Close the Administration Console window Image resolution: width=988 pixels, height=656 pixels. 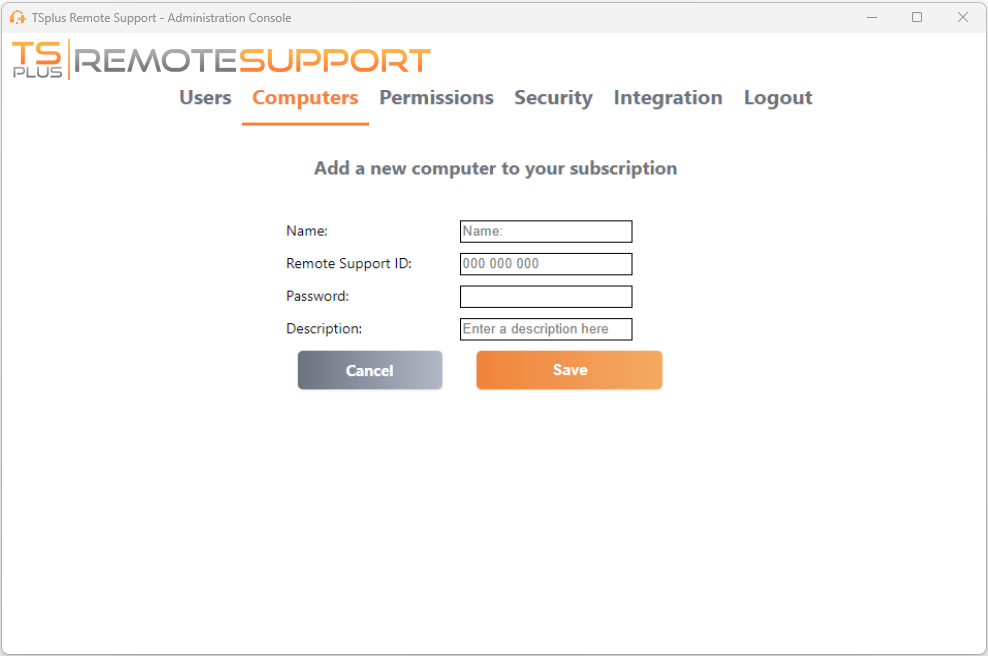(962, 17)
